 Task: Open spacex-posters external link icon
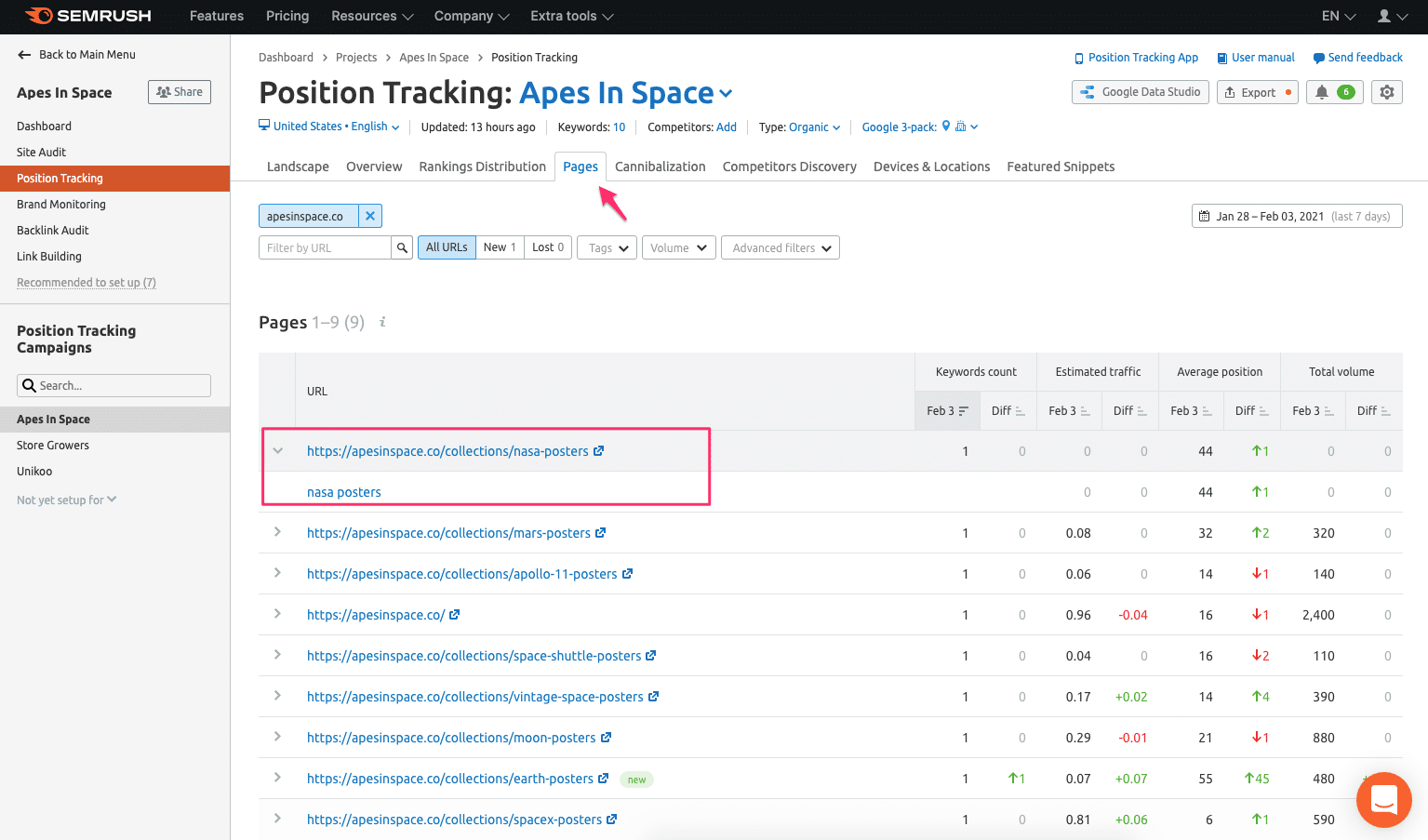612,820
